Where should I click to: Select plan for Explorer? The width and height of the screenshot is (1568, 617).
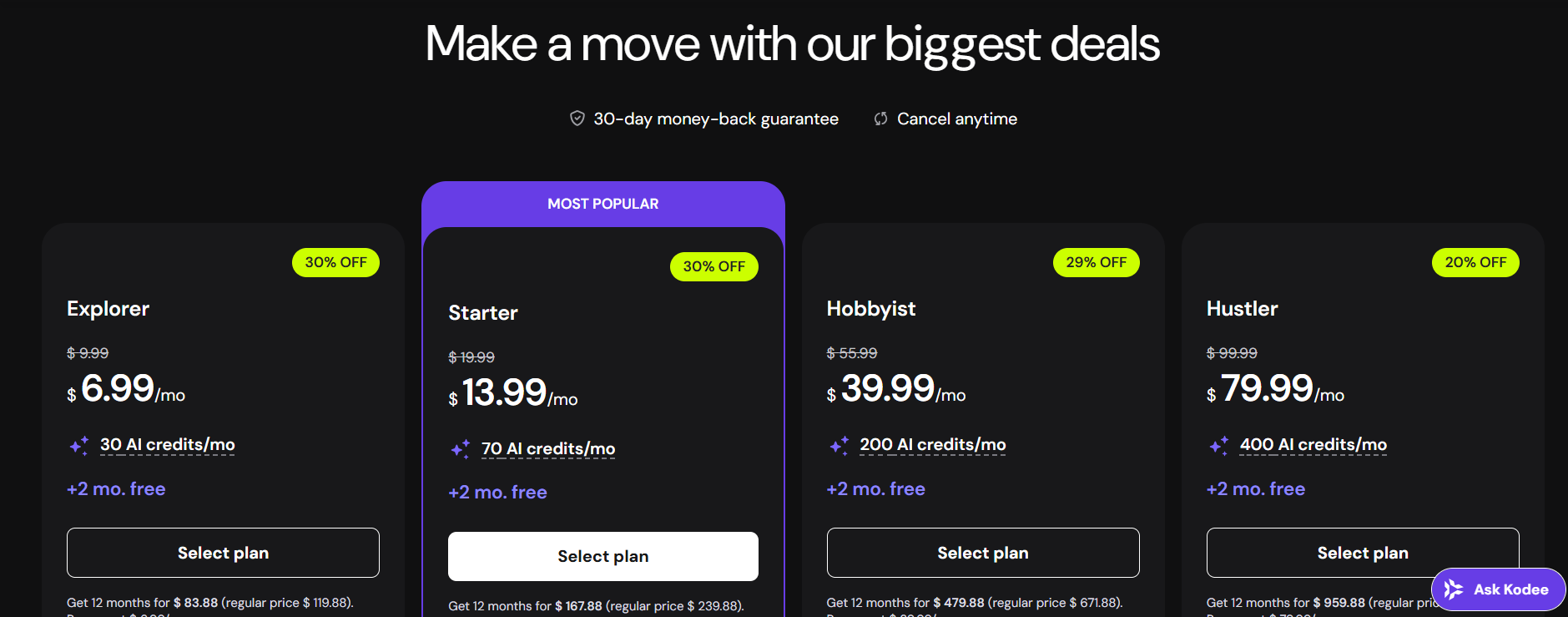coord(222,553)
